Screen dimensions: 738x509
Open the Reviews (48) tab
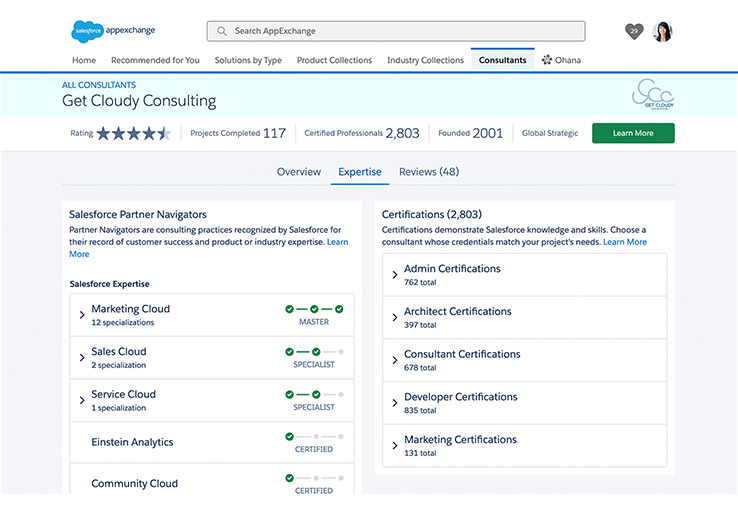coord(429,172)
